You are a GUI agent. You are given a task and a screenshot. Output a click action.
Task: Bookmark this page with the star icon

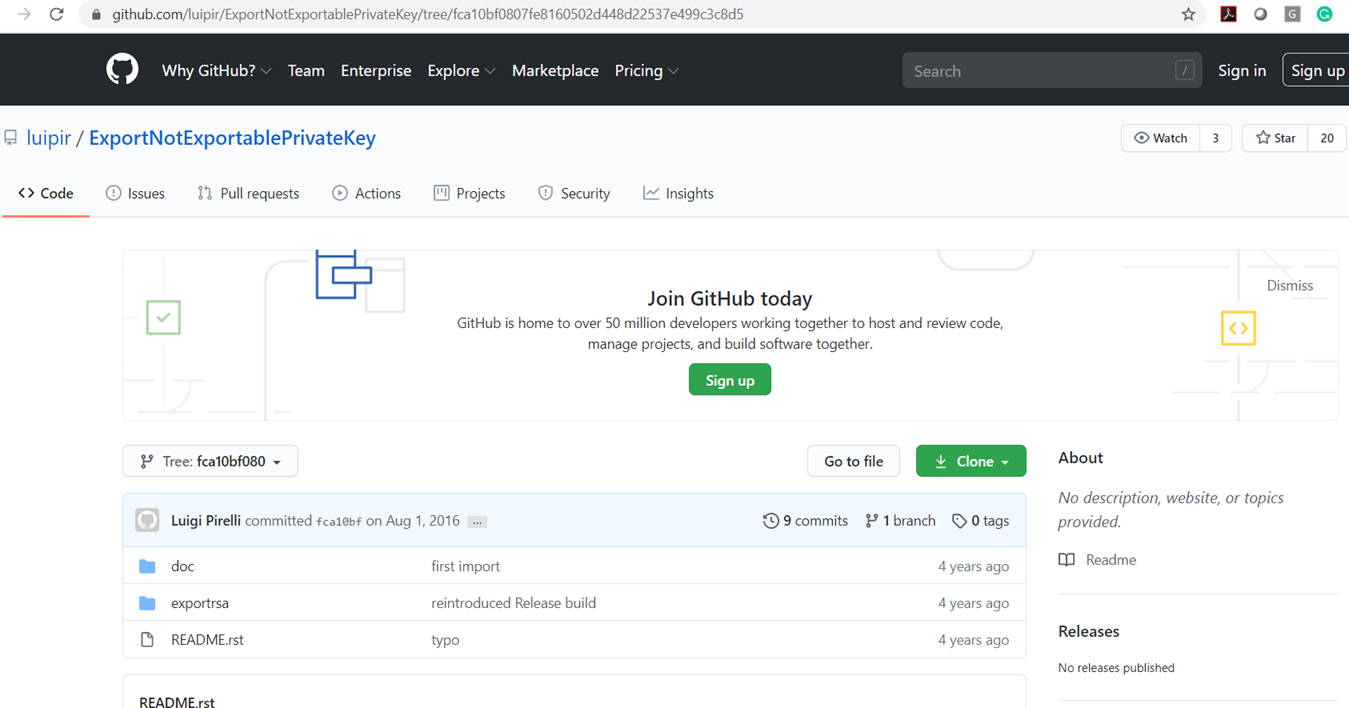point(1188,14)
